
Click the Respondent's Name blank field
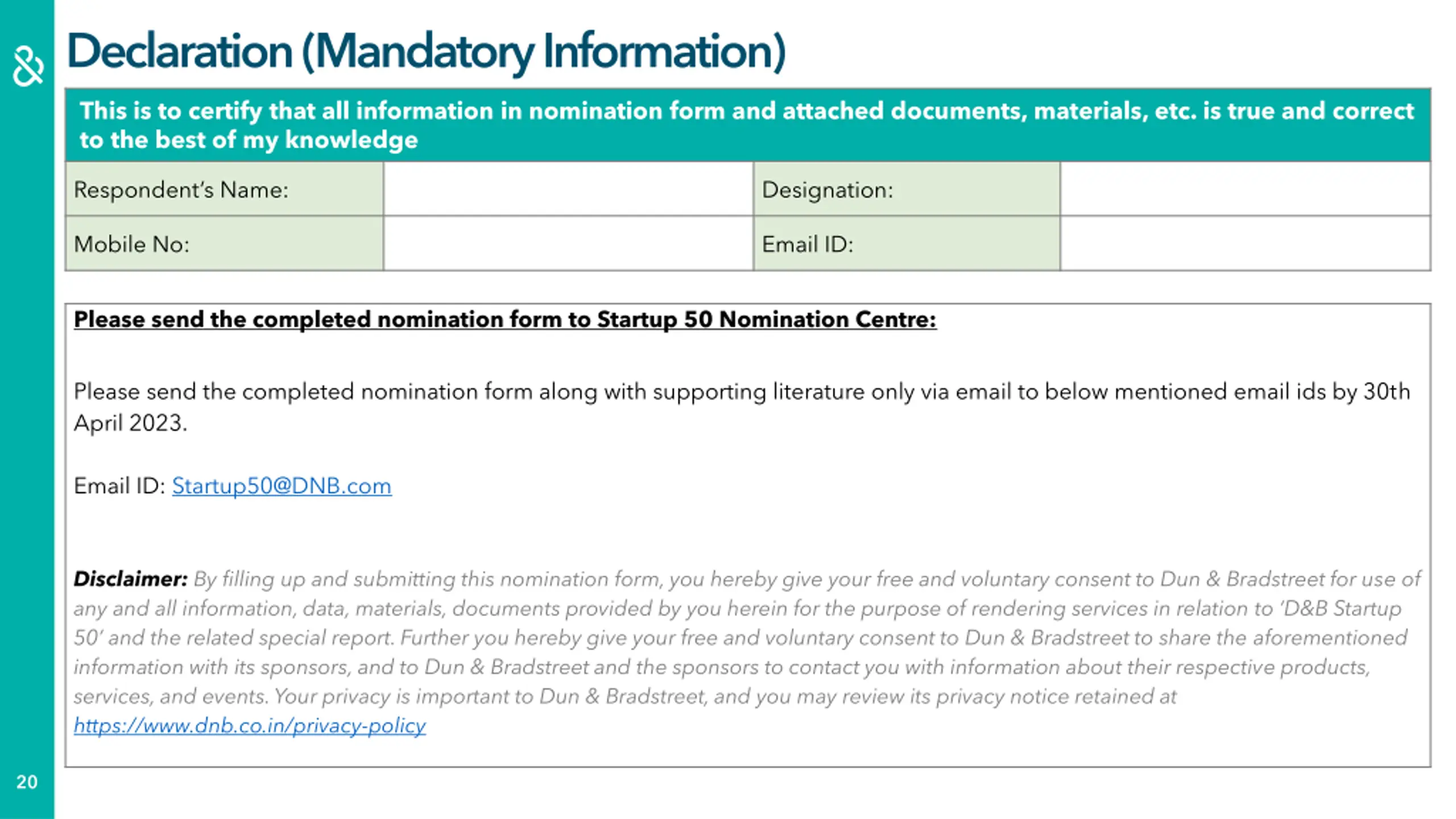click(x=568, y=189)
